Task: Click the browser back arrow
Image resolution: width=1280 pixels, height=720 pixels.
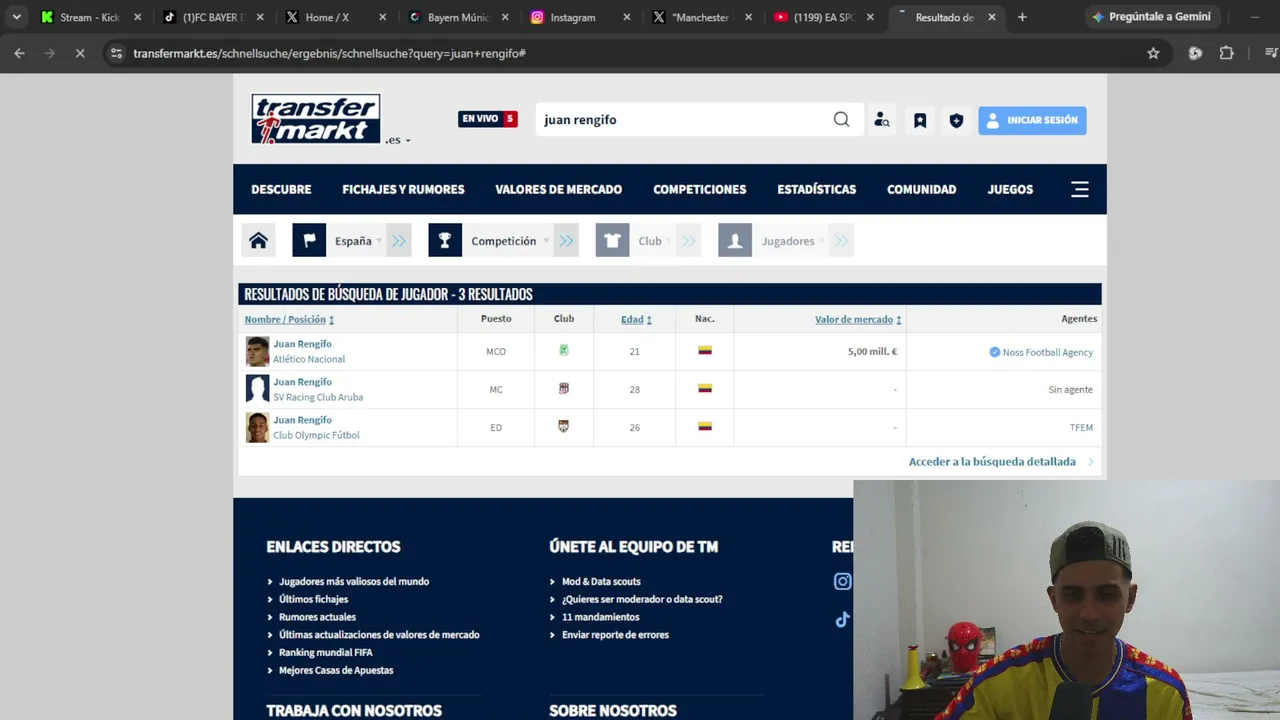Action: coord(19,53)
